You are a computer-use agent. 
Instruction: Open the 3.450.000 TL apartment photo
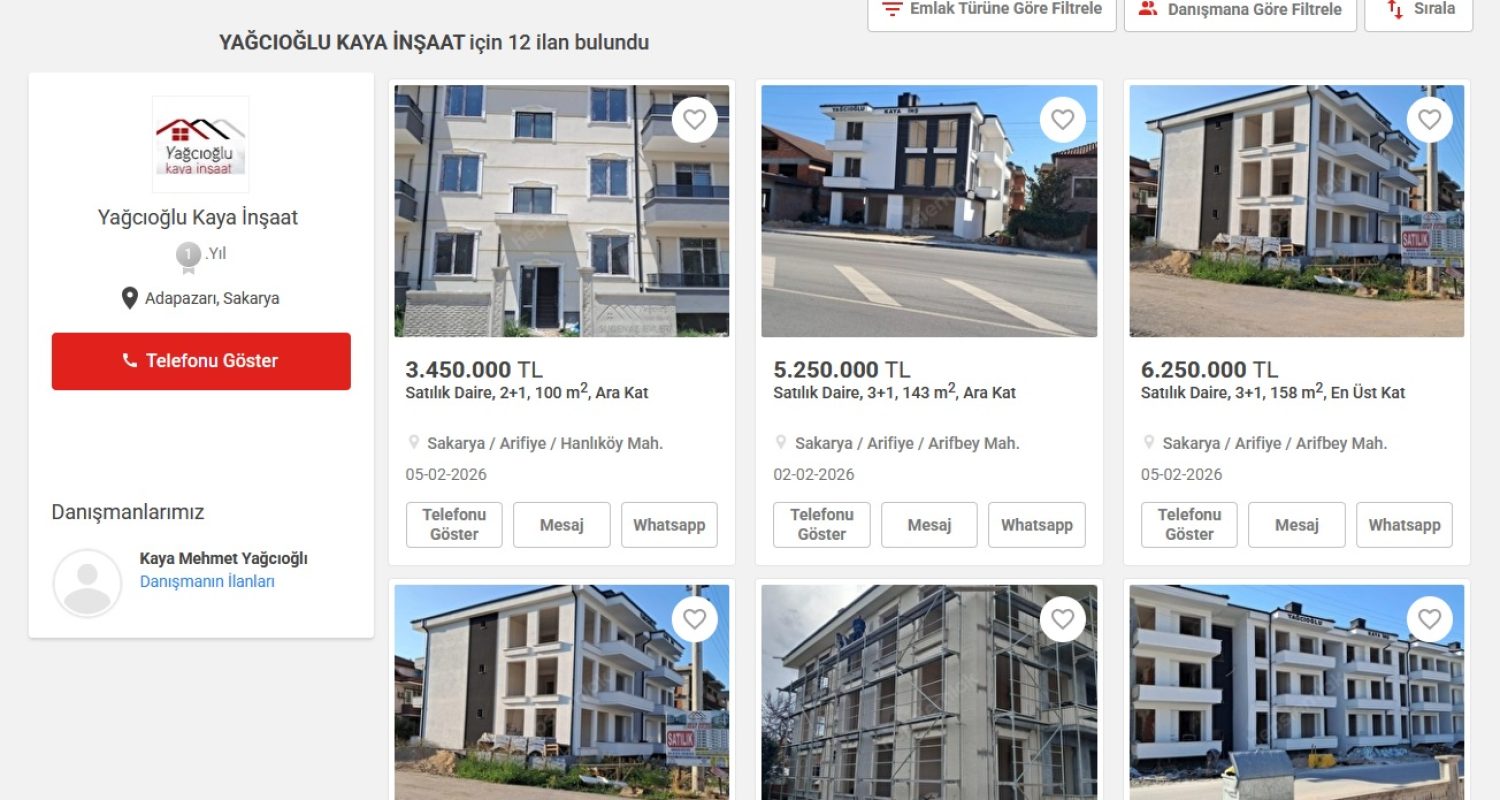tap(562, 211)
